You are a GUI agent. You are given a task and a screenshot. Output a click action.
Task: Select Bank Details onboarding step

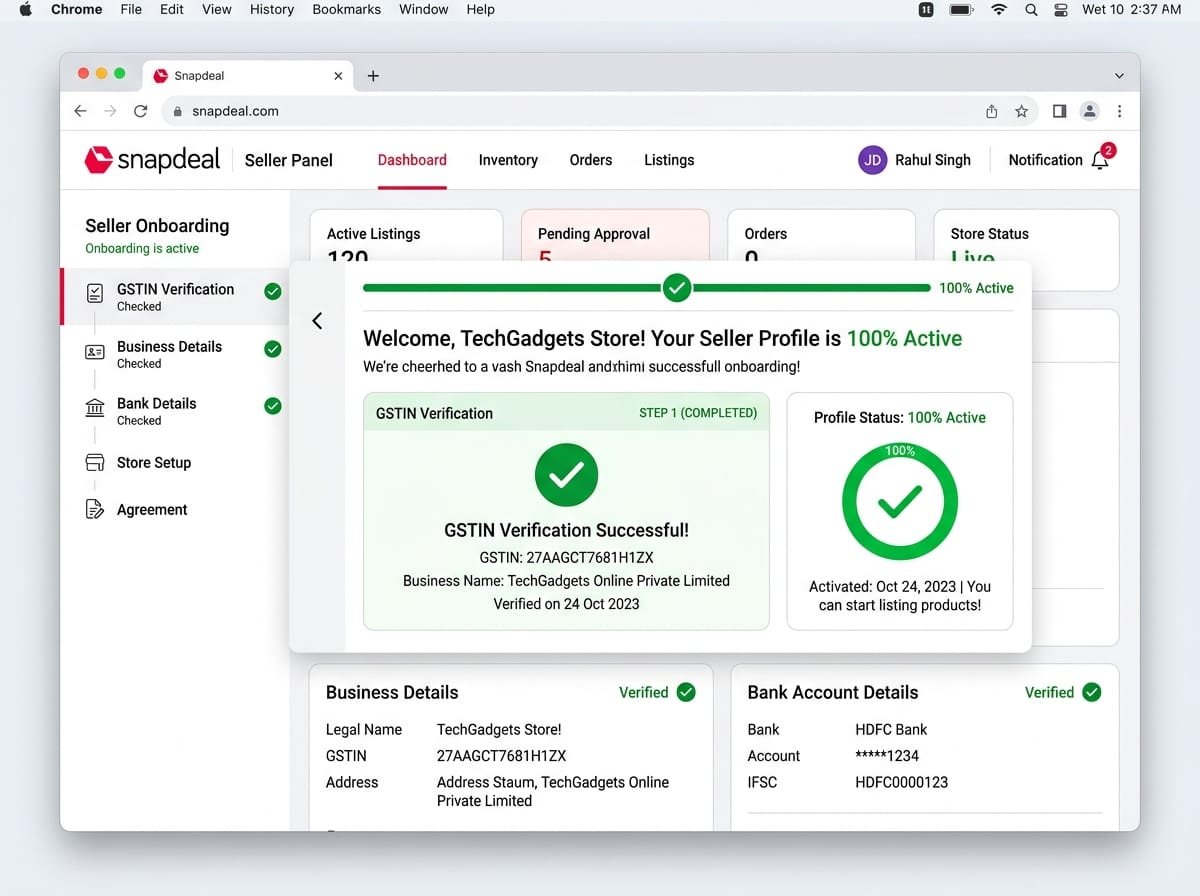tap(175, 411)
